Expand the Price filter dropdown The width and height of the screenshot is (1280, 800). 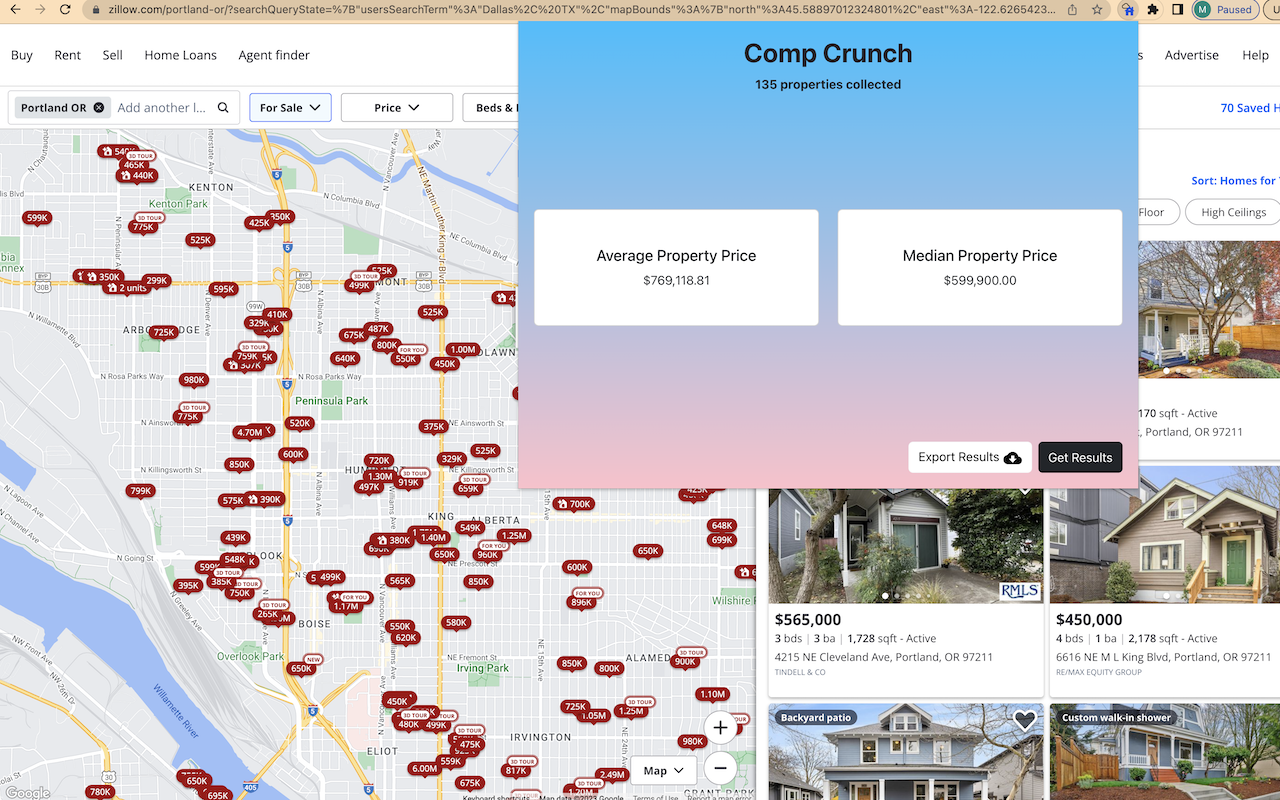click(x=397, y=108)
